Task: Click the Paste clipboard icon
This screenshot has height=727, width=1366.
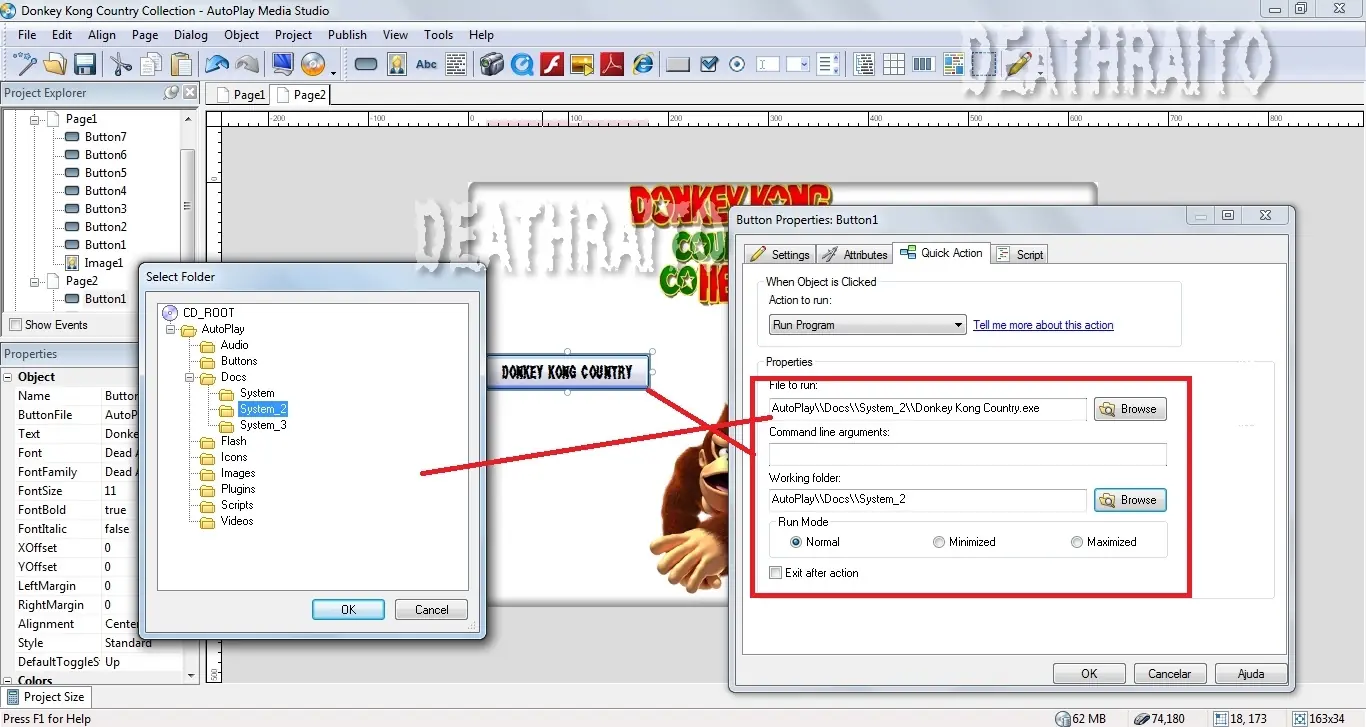Action: (x=181, y=65)
